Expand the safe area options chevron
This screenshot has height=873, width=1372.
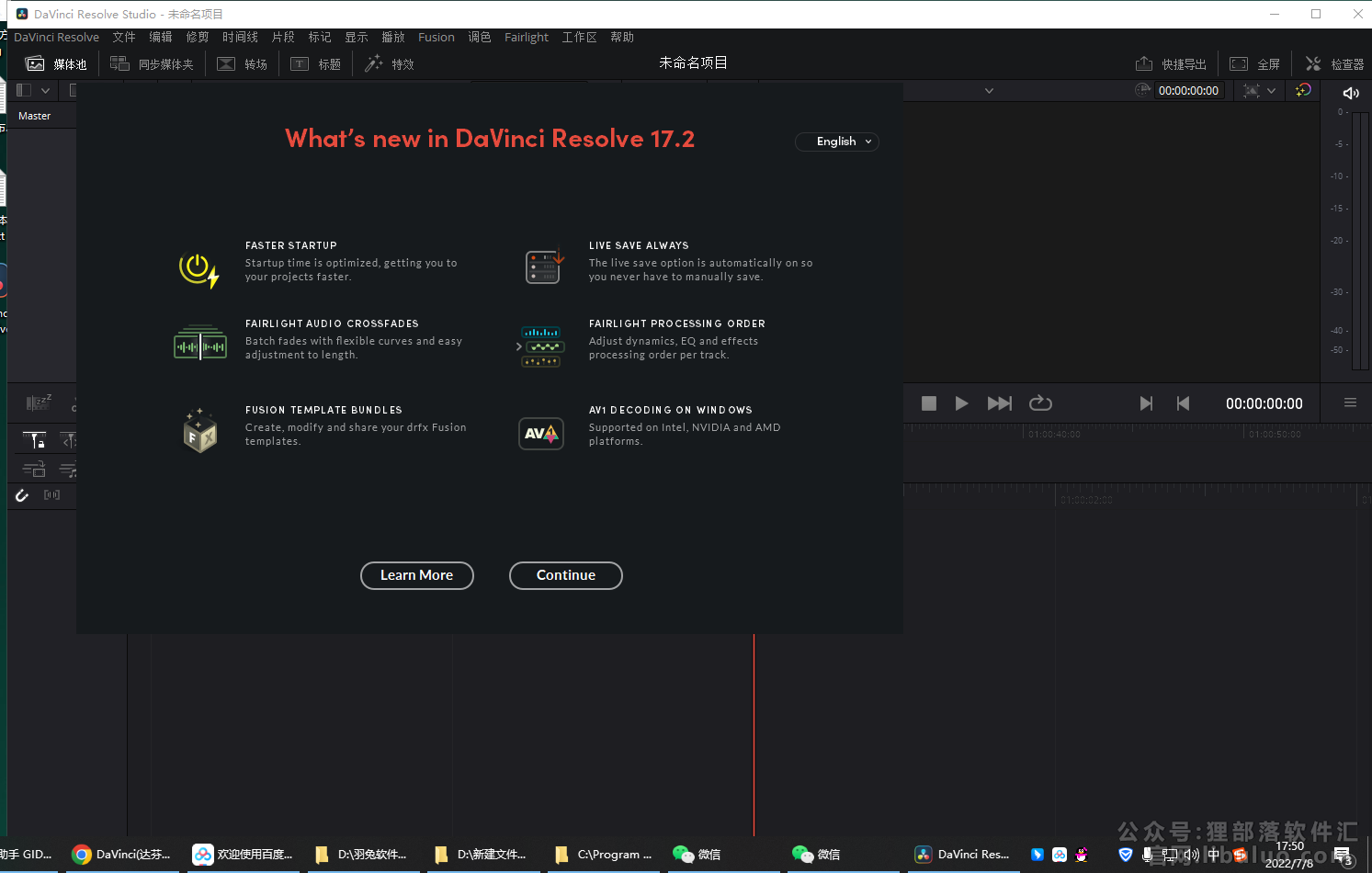[x=1271, y=90]
